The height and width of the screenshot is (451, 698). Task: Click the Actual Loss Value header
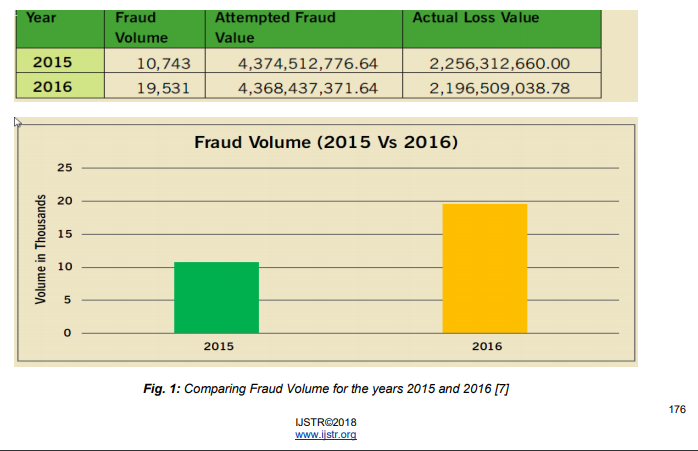pyautogui.click(x=502, y=29)
